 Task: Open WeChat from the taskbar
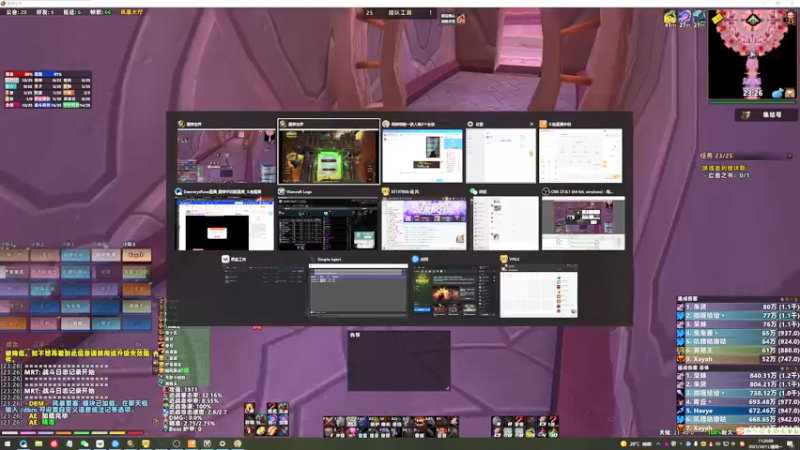click(x=84, y=444)
